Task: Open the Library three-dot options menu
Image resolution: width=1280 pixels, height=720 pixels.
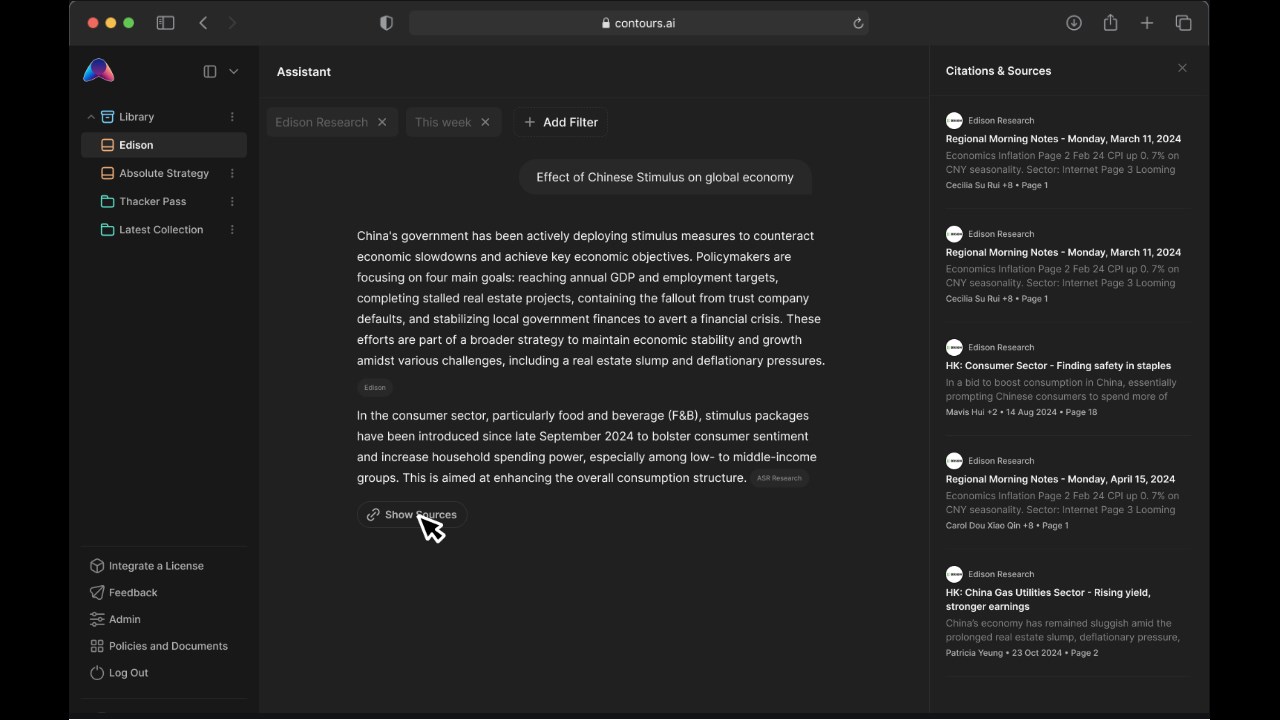Action: click(232, 117)
